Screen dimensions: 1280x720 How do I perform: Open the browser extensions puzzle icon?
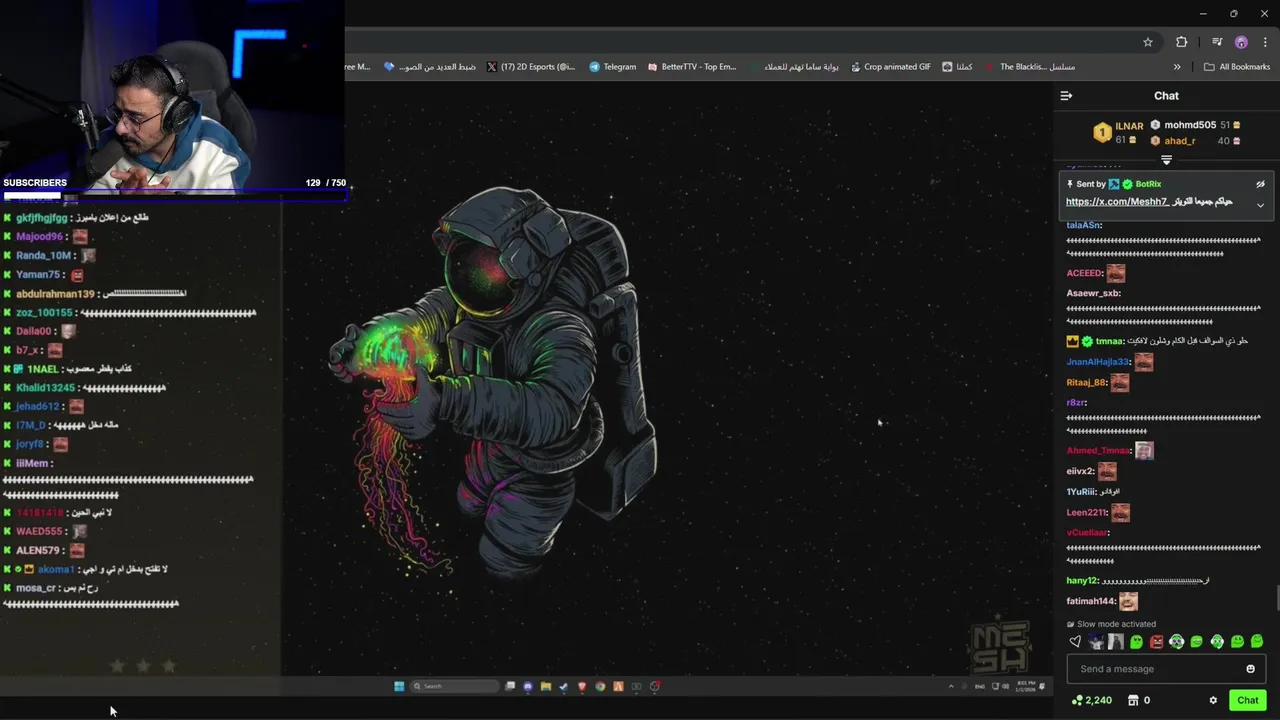[x=1182, y=42]
